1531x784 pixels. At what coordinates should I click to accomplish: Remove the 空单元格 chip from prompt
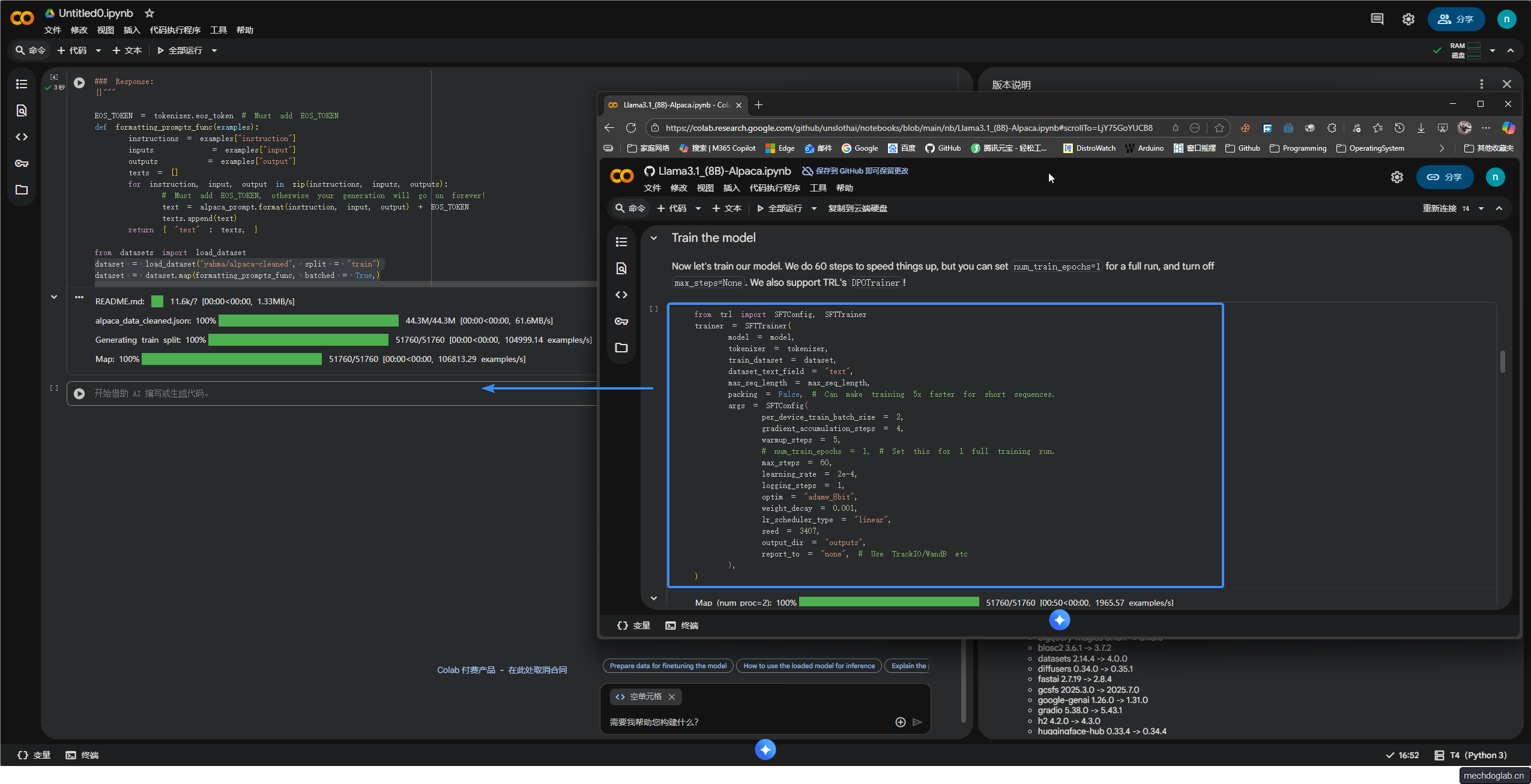672,696
